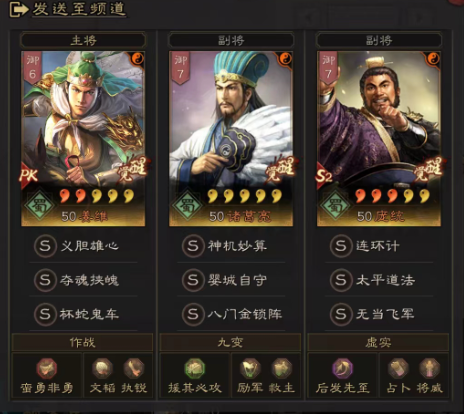Open the 援其必攻 tactic icon

[x=195, y=368]
